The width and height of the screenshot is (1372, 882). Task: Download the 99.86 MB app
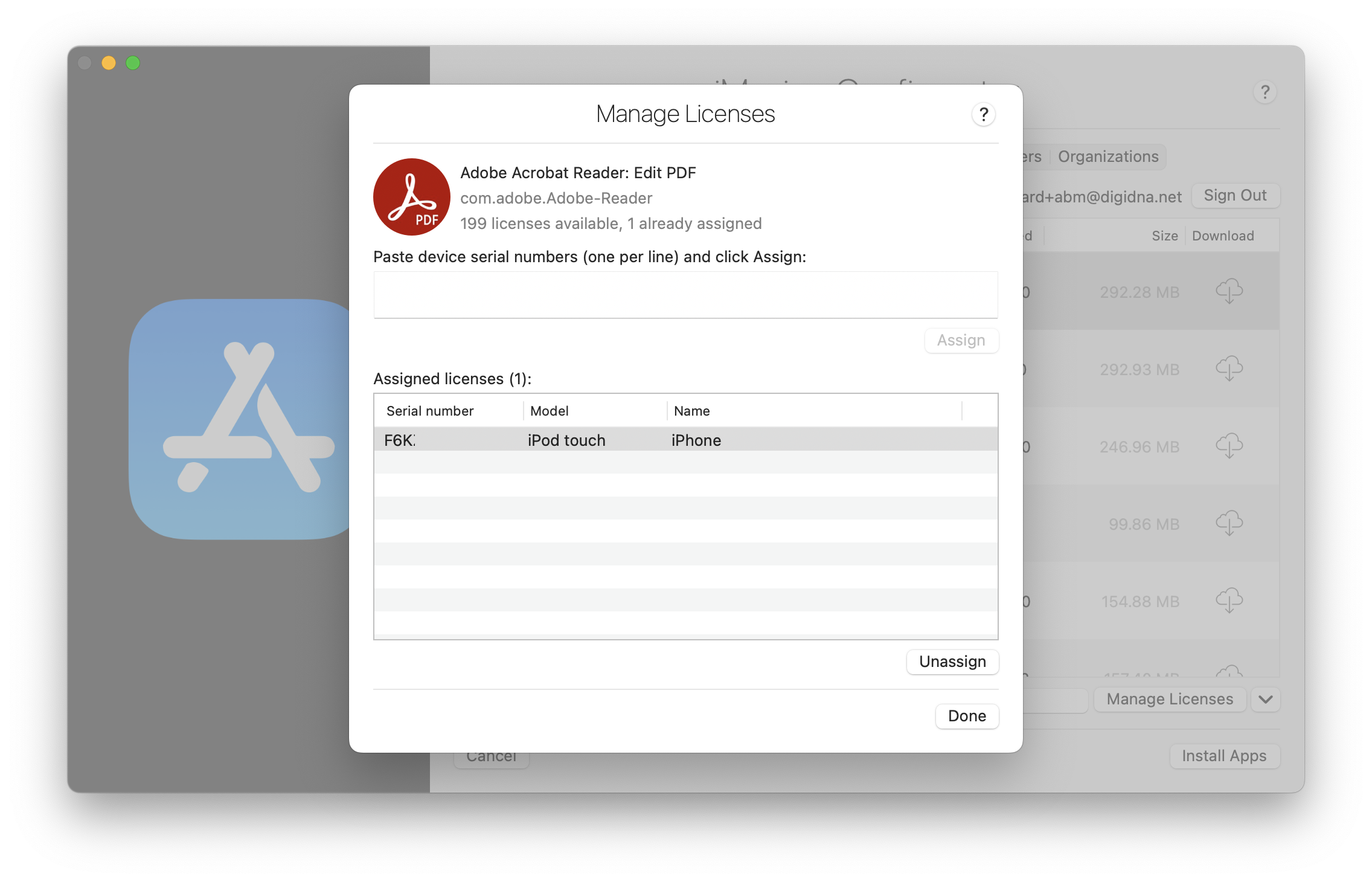pyautogui.click(x=1229, y=523)
